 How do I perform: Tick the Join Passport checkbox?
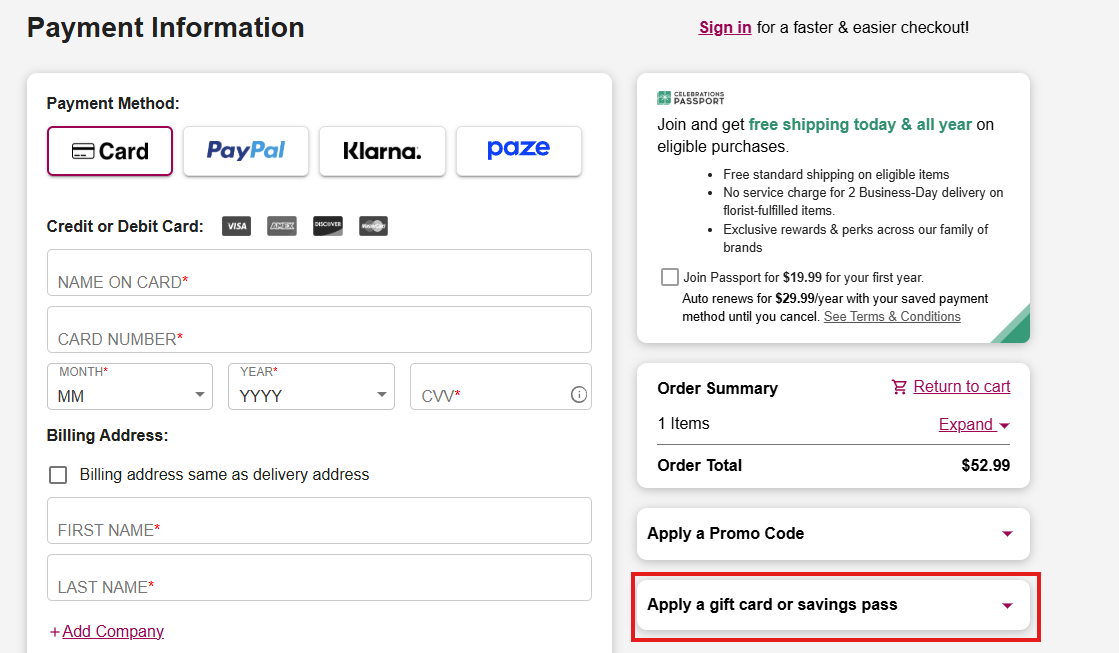pos(669,277)
